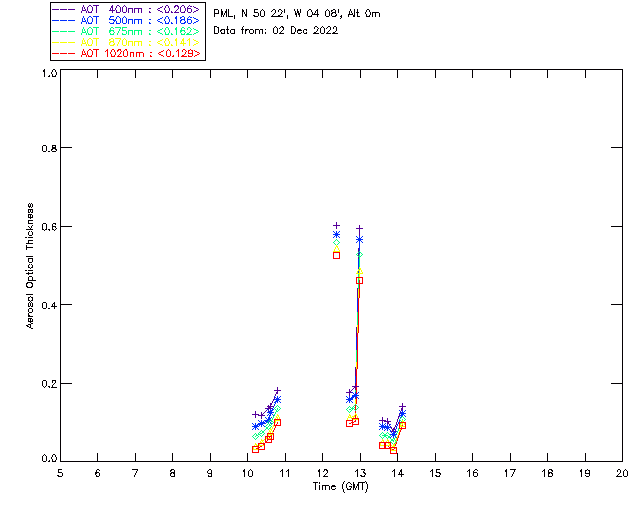Image resolution: width=640 pixels, height=512 pixels.
Task: Click the Time (GMT) axis label
Action: point(340,487)
